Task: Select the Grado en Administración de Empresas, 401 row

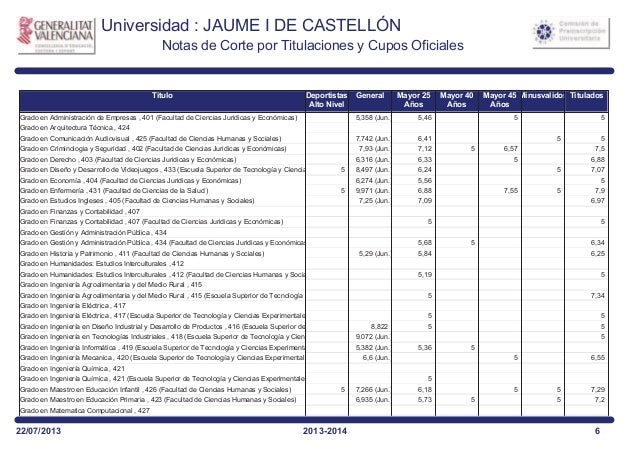Action: [x=314, y=118]
